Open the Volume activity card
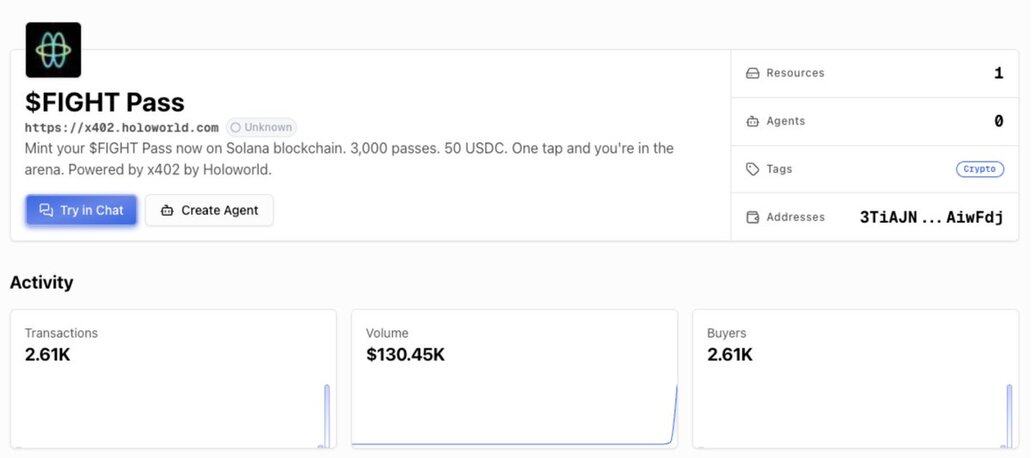Image resolution: width=1032 pixels, height=458 pixels. click(514, 378)
